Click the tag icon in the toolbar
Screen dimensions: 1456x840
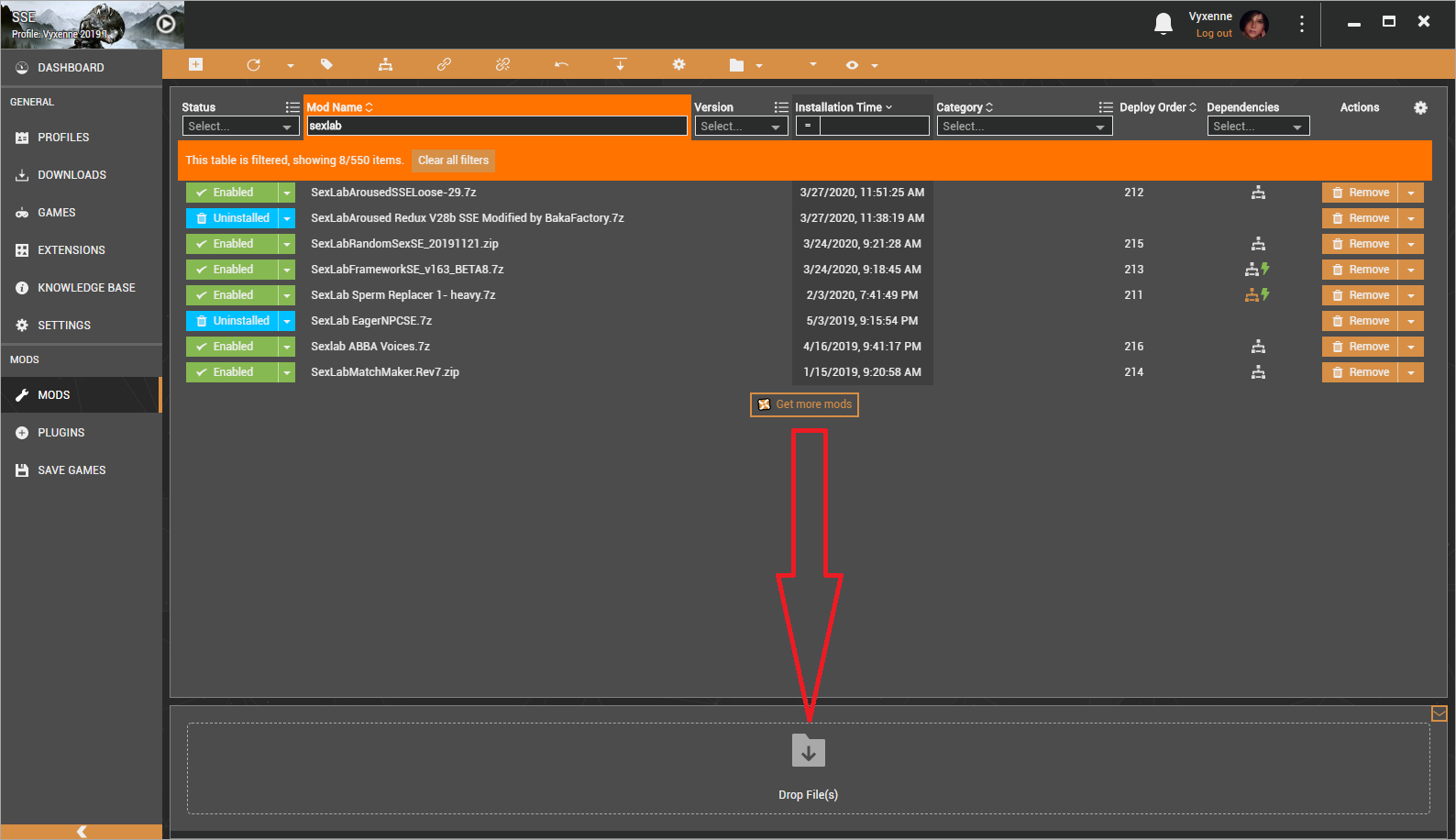pyautogui.click(x=326, y=64)
